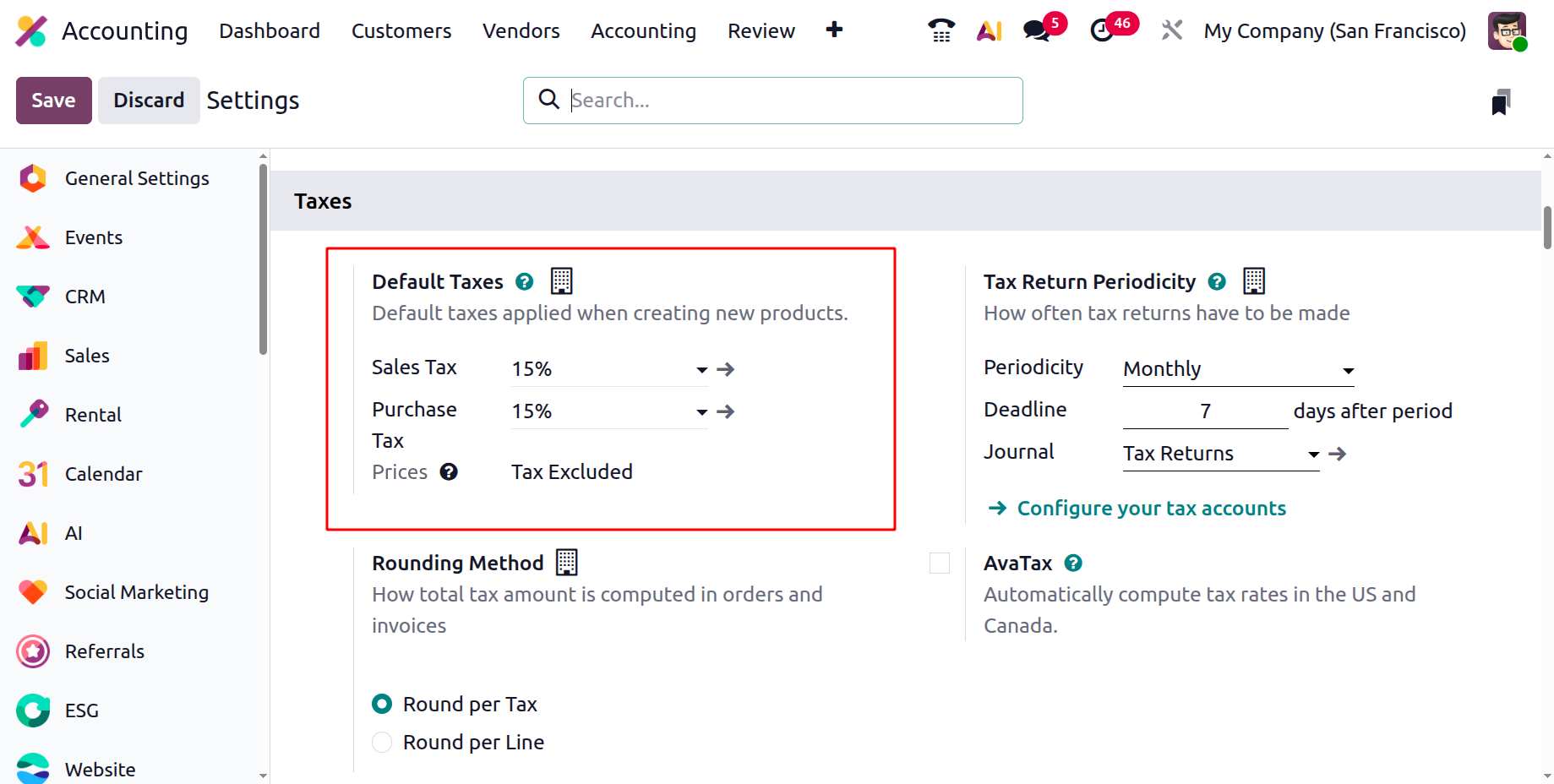Click the debug tools wrench icon
Screen dimensions: 1554x784
pos(1171,30)
